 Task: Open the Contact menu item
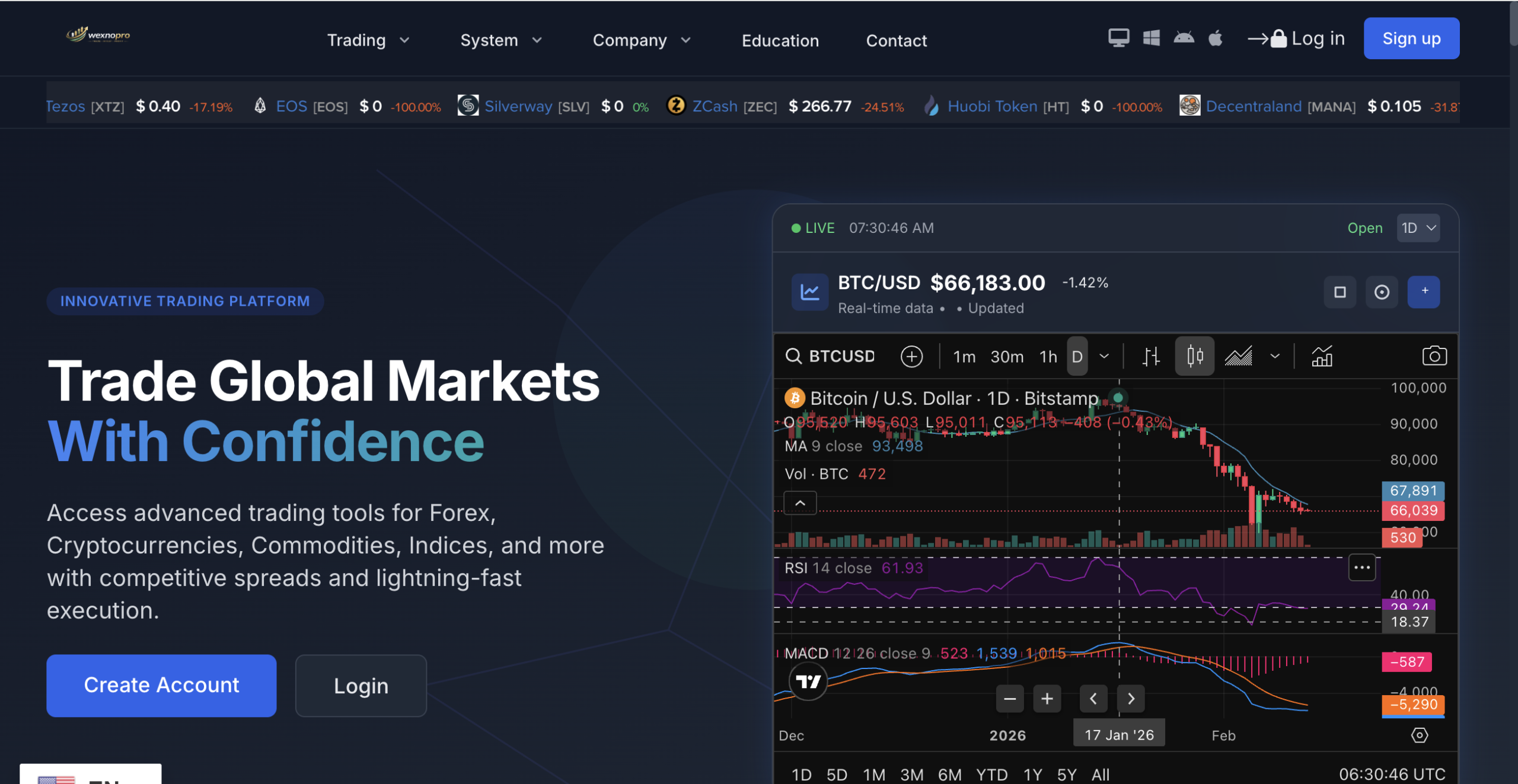coord(896,40)
